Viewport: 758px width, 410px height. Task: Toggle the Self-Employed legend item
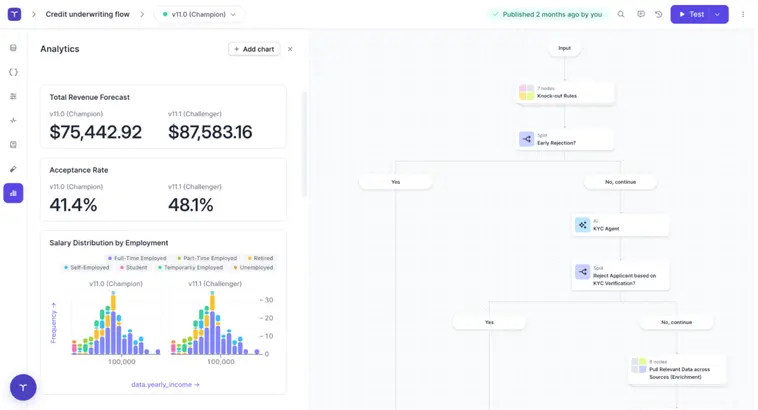pyautogui.click(x=87, y=267)
